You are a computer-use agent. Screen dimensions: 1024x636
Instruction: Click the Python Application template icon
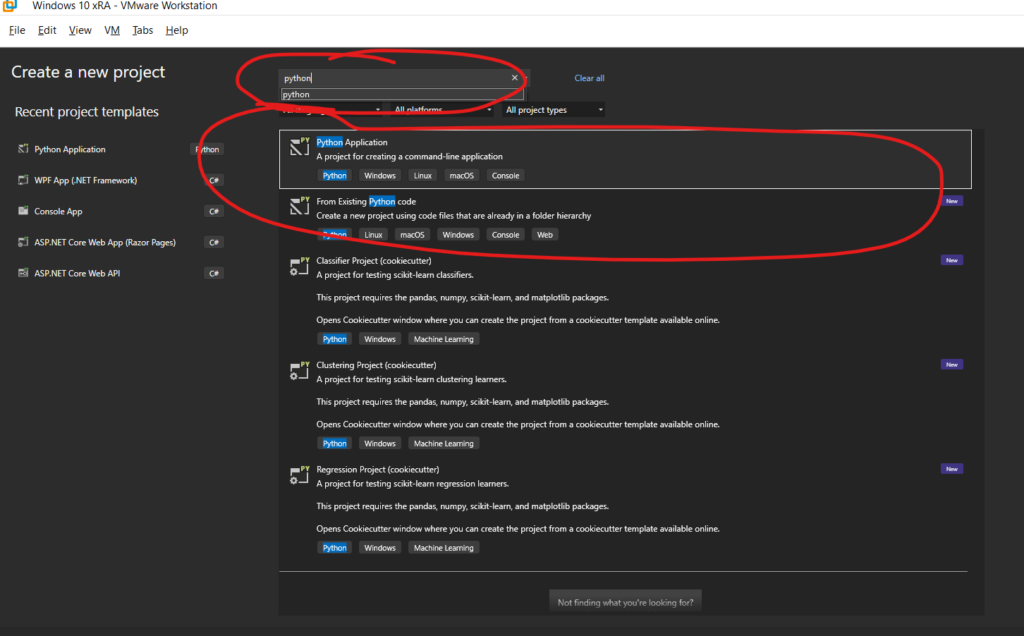pos(300,146)
